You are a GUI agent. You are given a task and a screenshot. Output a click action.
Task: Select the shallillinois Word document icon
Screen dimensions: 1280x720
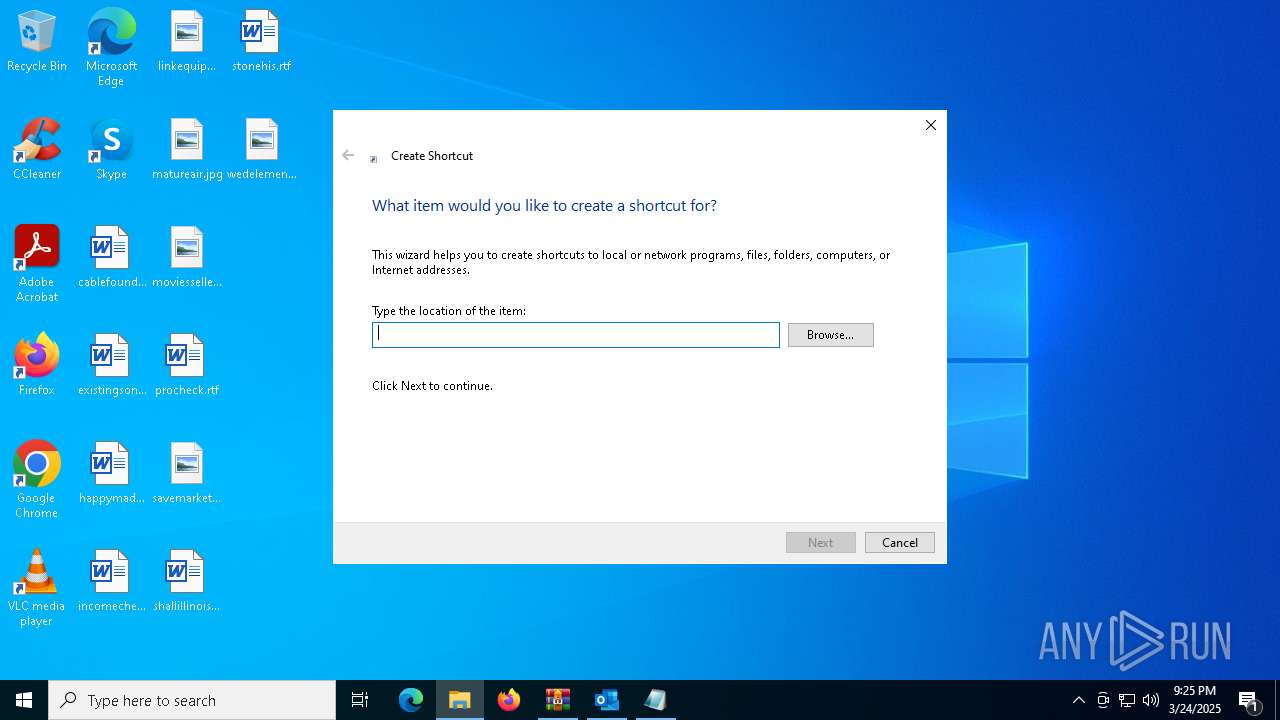pos(187,581)
